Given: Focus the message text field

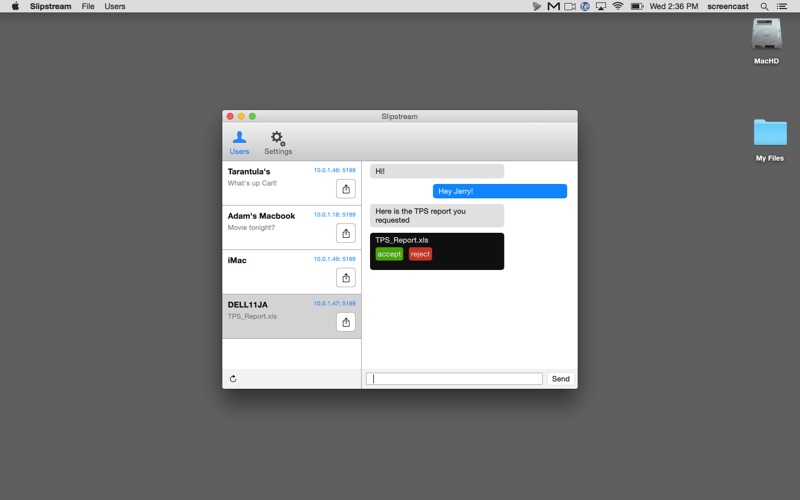Looking at the screenshot, I should click(454, 379).
